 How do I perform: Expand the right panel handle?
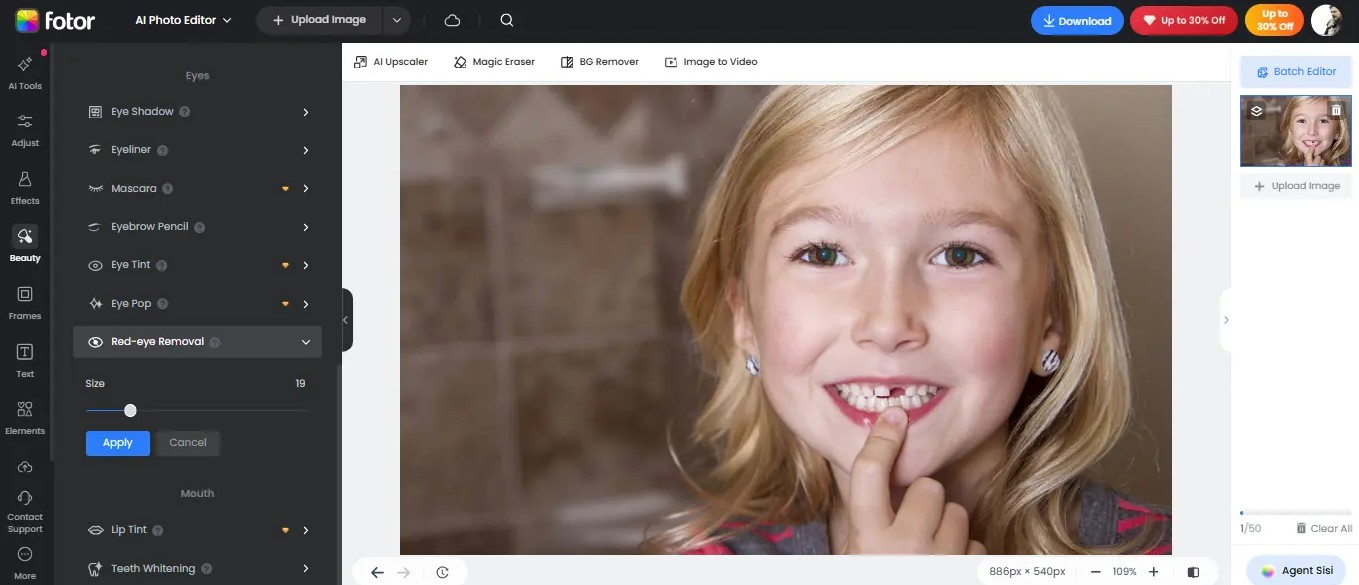click(1225, 320)
